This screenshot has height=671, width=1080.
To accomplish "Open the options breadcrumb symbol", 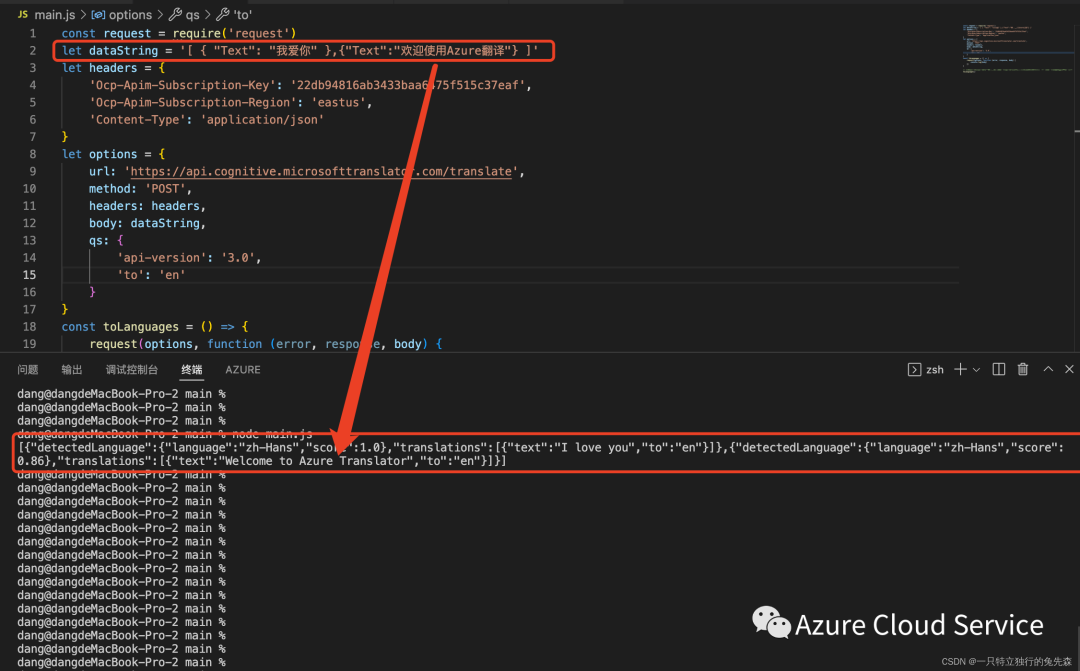I will (121, 14).
